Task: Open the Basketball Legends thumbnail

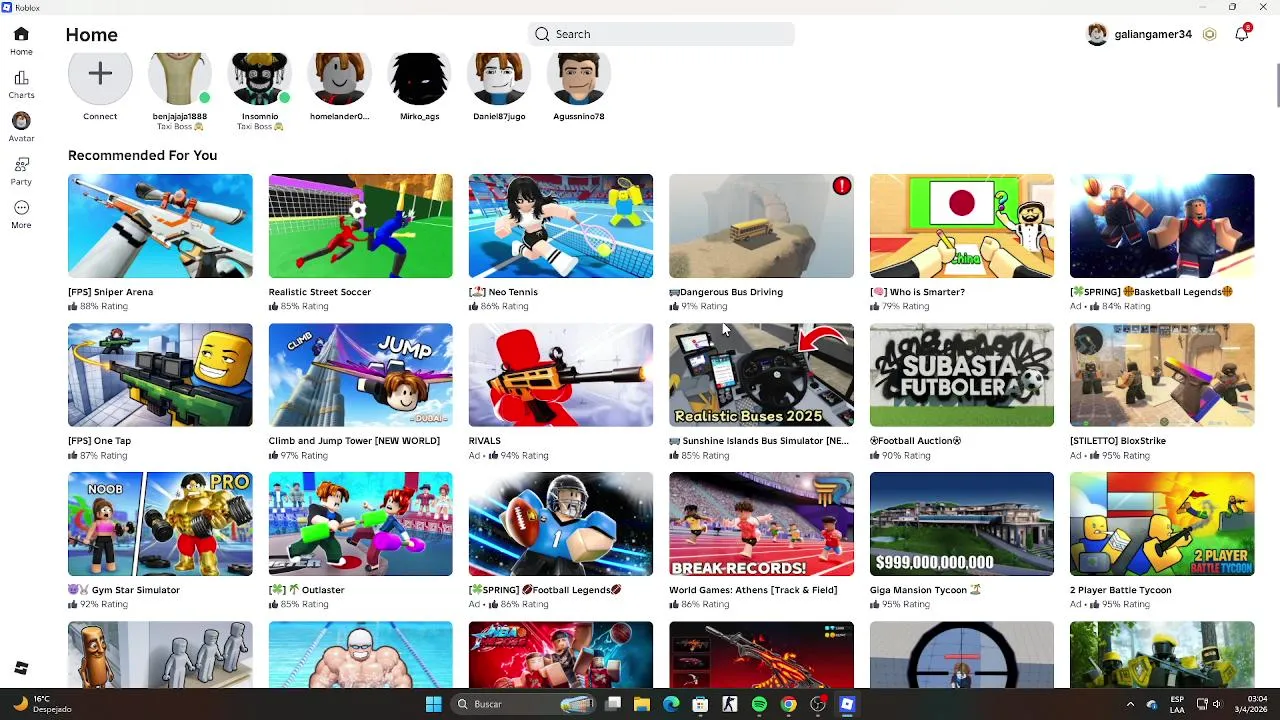Action: pyautogui.click(x=1162, y=226)
